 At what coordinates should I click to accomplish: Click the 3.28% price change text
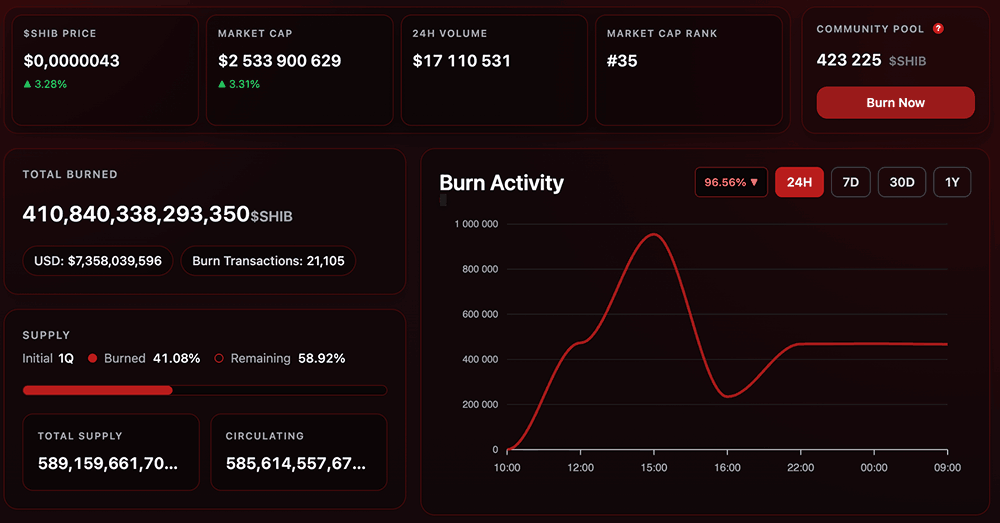pyautogui.click(x=50, y=84)
